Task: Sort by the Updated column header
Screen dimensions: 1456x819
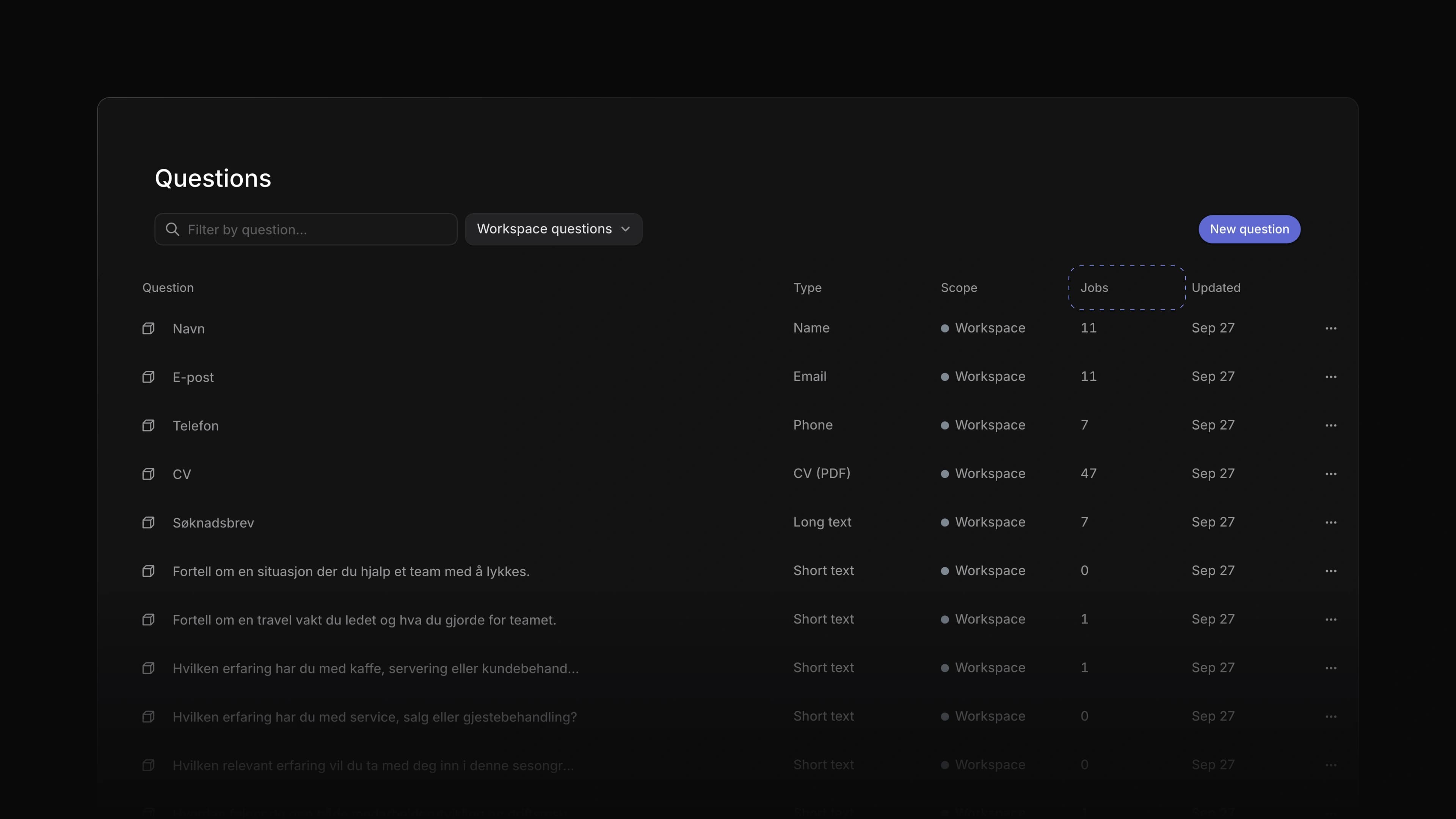Action: 1216,288
